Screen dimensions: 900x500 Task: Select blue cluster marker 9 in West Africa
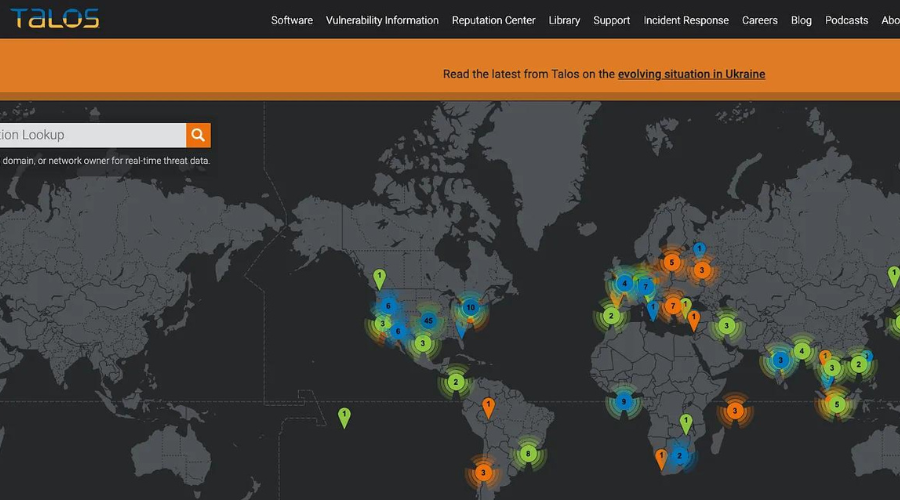pos(624,401)
